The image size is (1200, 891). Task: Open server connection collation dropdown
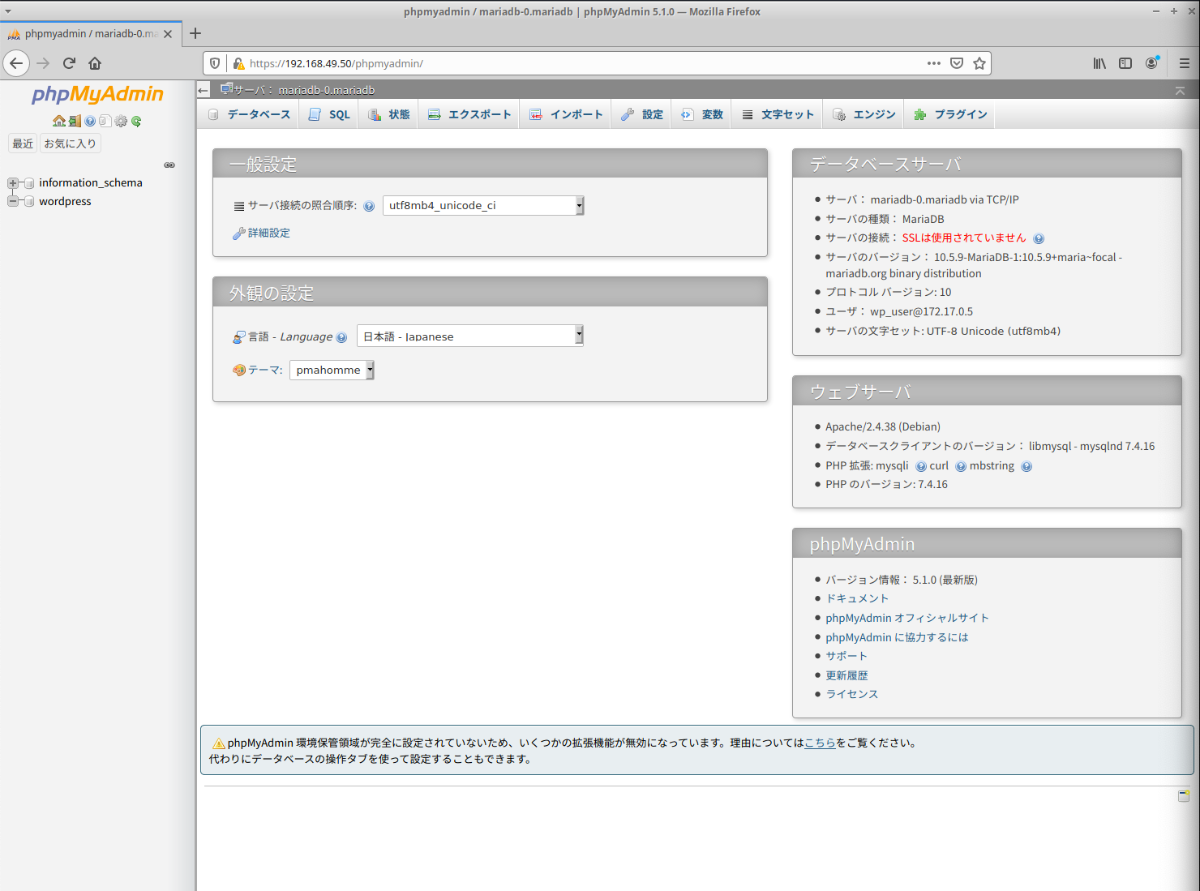483,206
